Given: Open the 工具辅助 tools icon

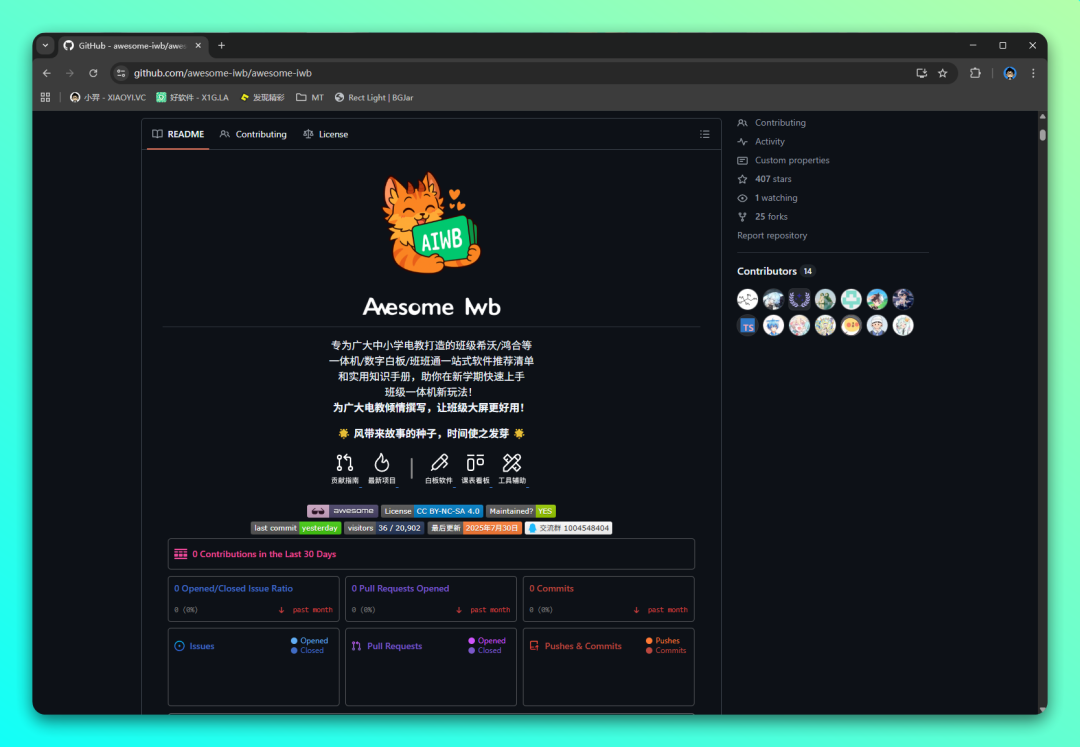Looking at the screenshot, I should pyautogui.click(x=512, y=463).
